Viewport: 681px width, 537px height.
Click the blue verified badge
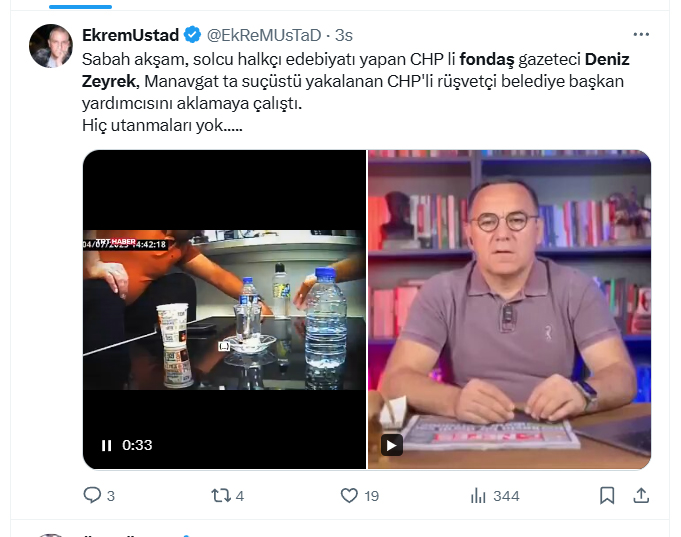tap(192, 35)
